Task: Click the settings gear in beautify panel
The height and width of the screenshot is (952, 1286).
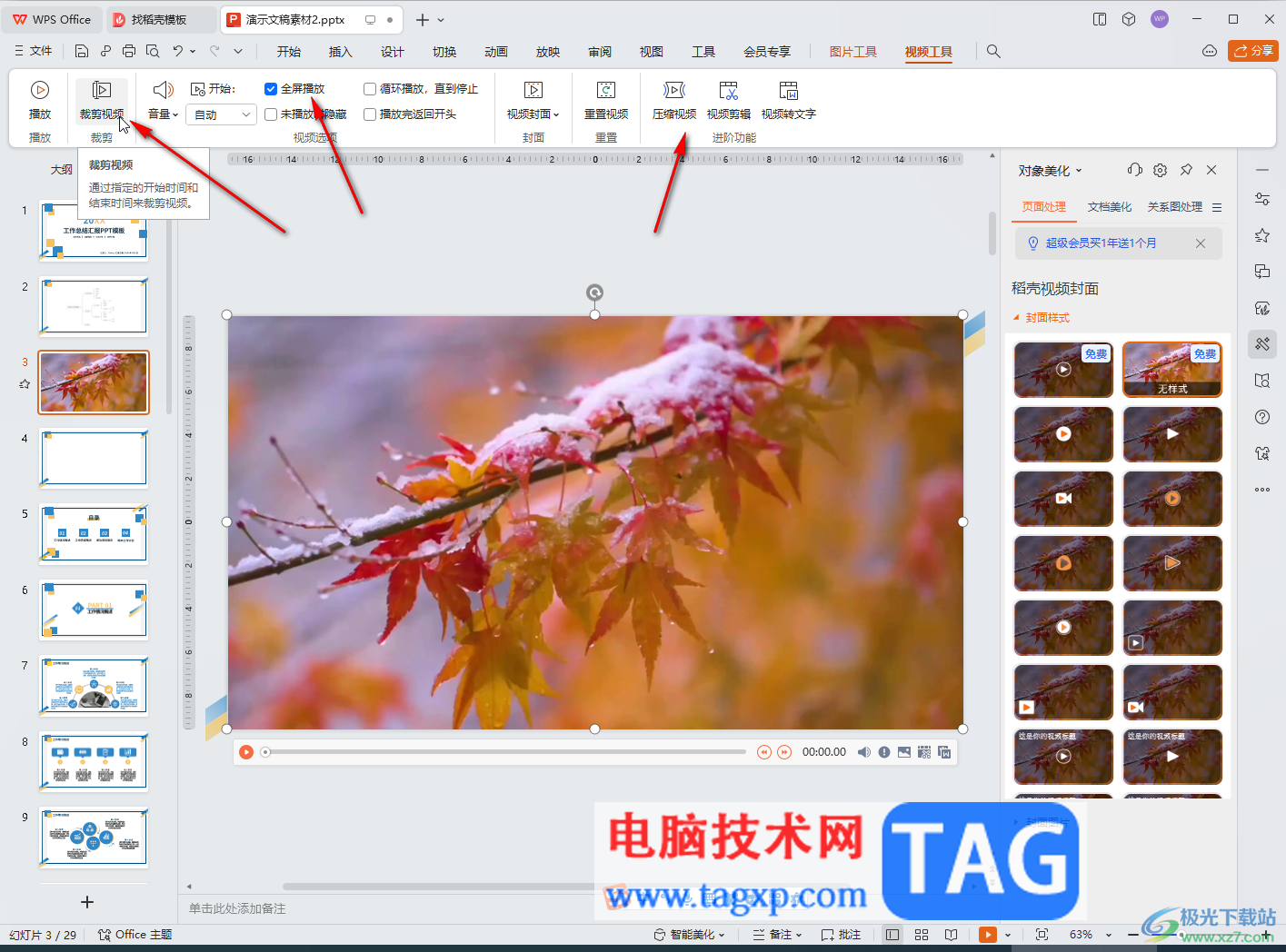Action: click(x=1160, y=170)
